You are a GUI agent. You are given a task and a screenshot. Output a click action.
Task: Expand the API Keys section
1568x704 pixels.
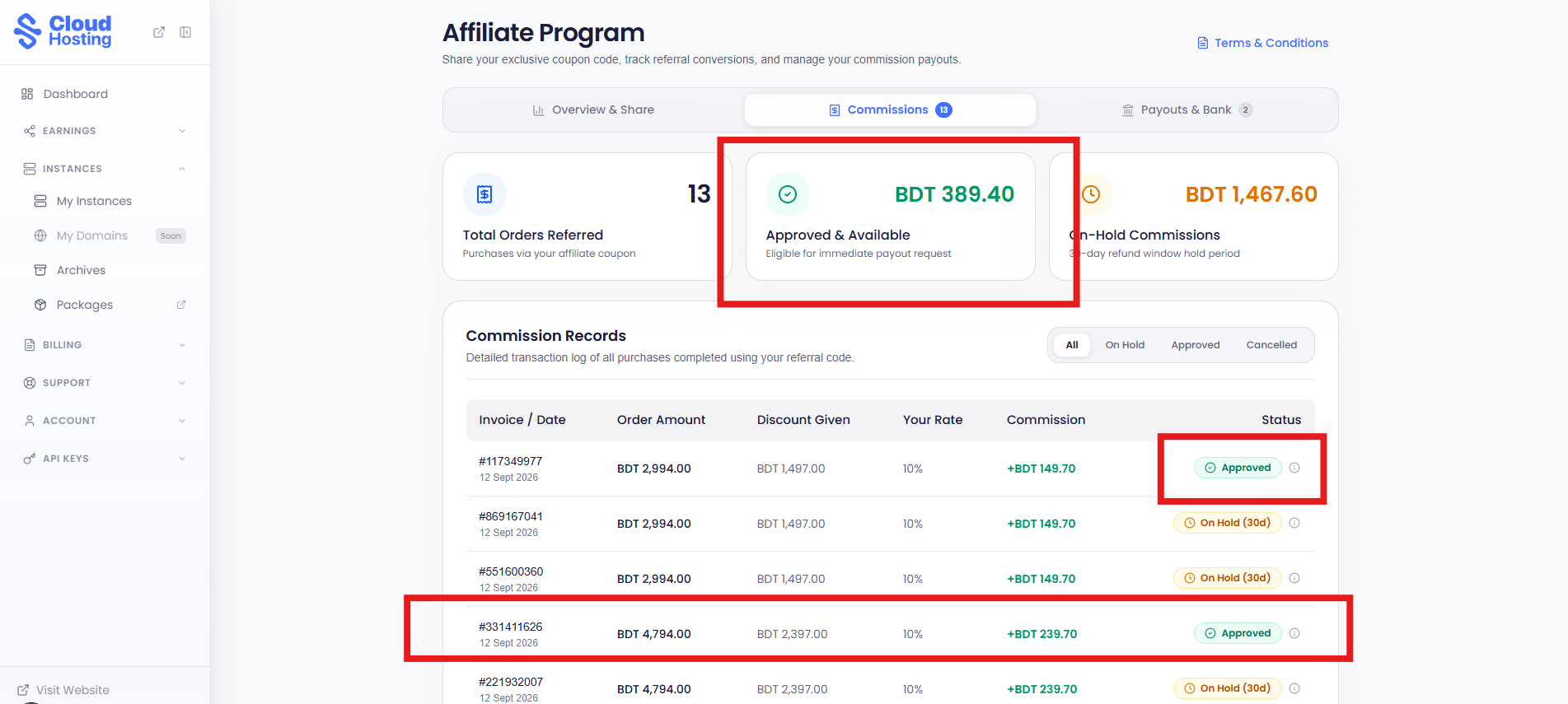(105, 459)
